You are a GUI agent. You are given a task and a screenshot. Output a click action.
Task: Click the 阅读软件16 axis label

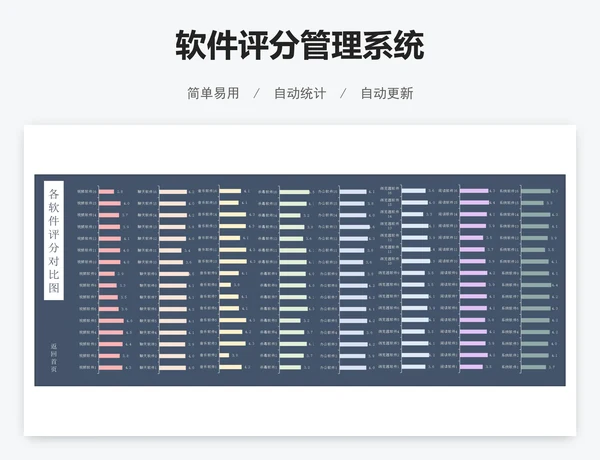tap(448, 190)
